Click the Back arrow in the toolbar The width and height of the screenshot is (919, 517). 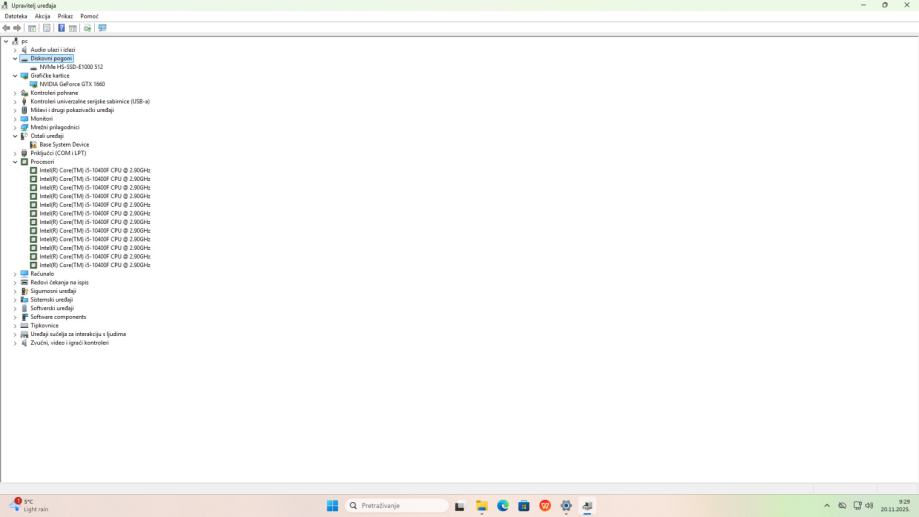6,28
